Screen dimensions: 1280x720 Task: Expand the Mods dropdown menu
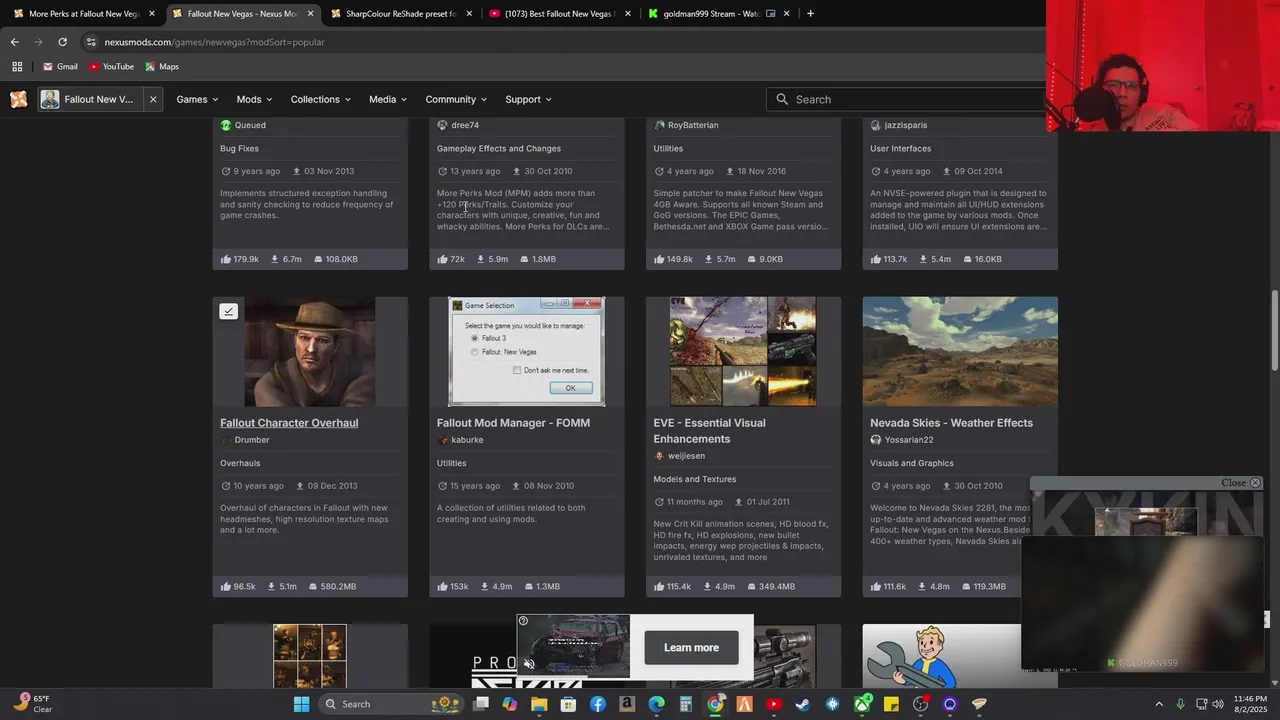pos(255,99)
